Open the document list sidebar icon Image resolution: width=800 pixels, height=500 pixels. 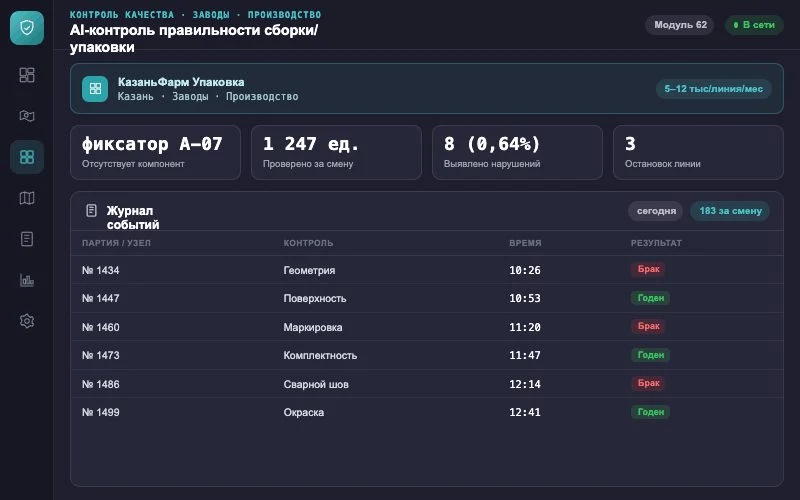click(x=27, y=239)
